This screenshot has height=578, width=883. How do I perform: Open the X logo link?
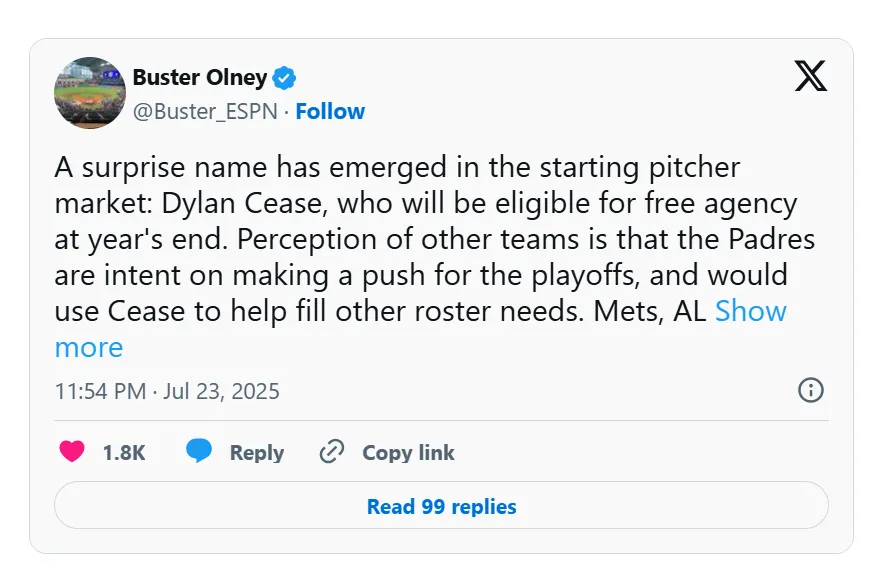pos(810,76)
